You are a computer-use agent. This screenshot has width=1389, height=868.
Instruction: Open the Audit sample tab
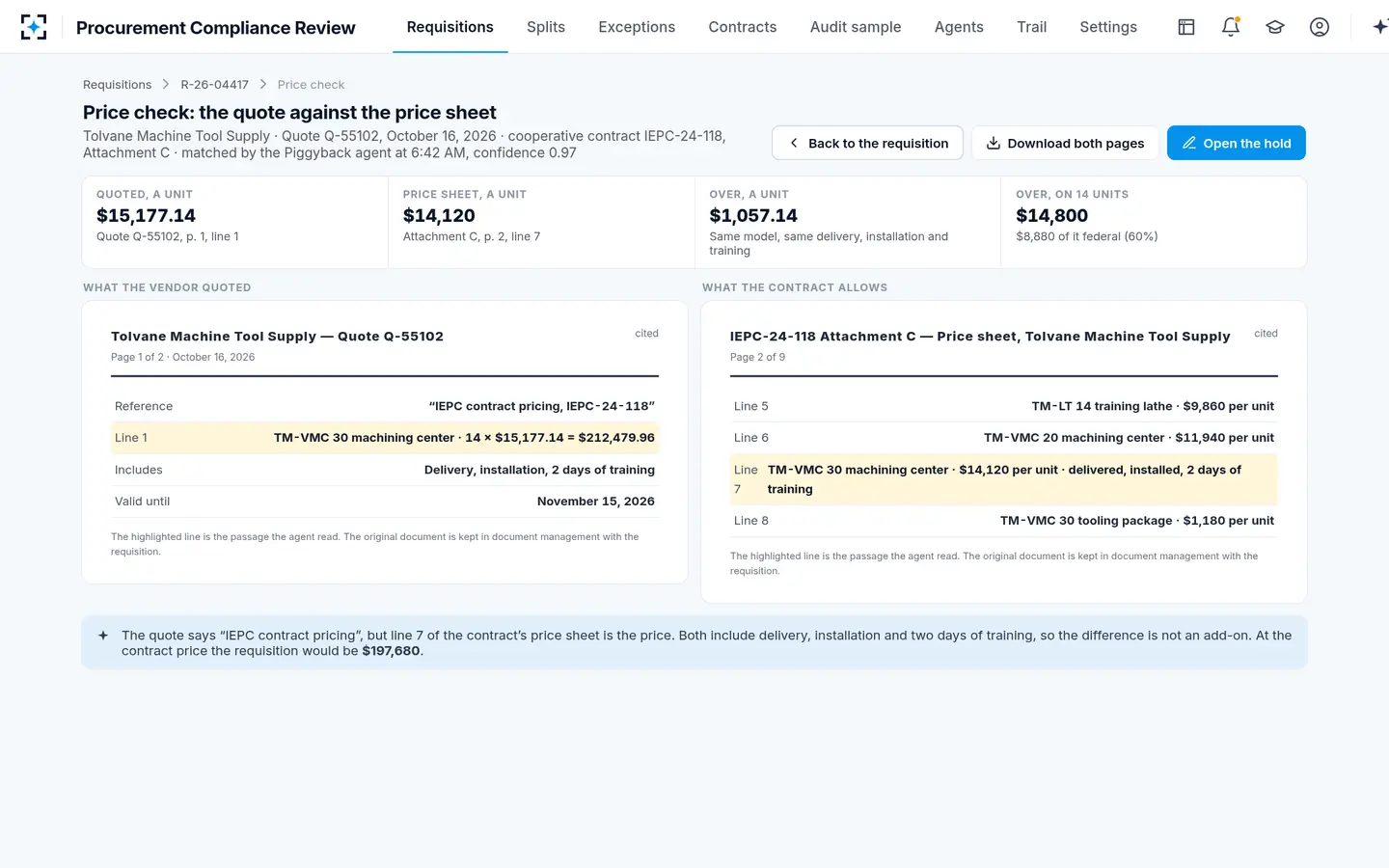click(856, 27)
